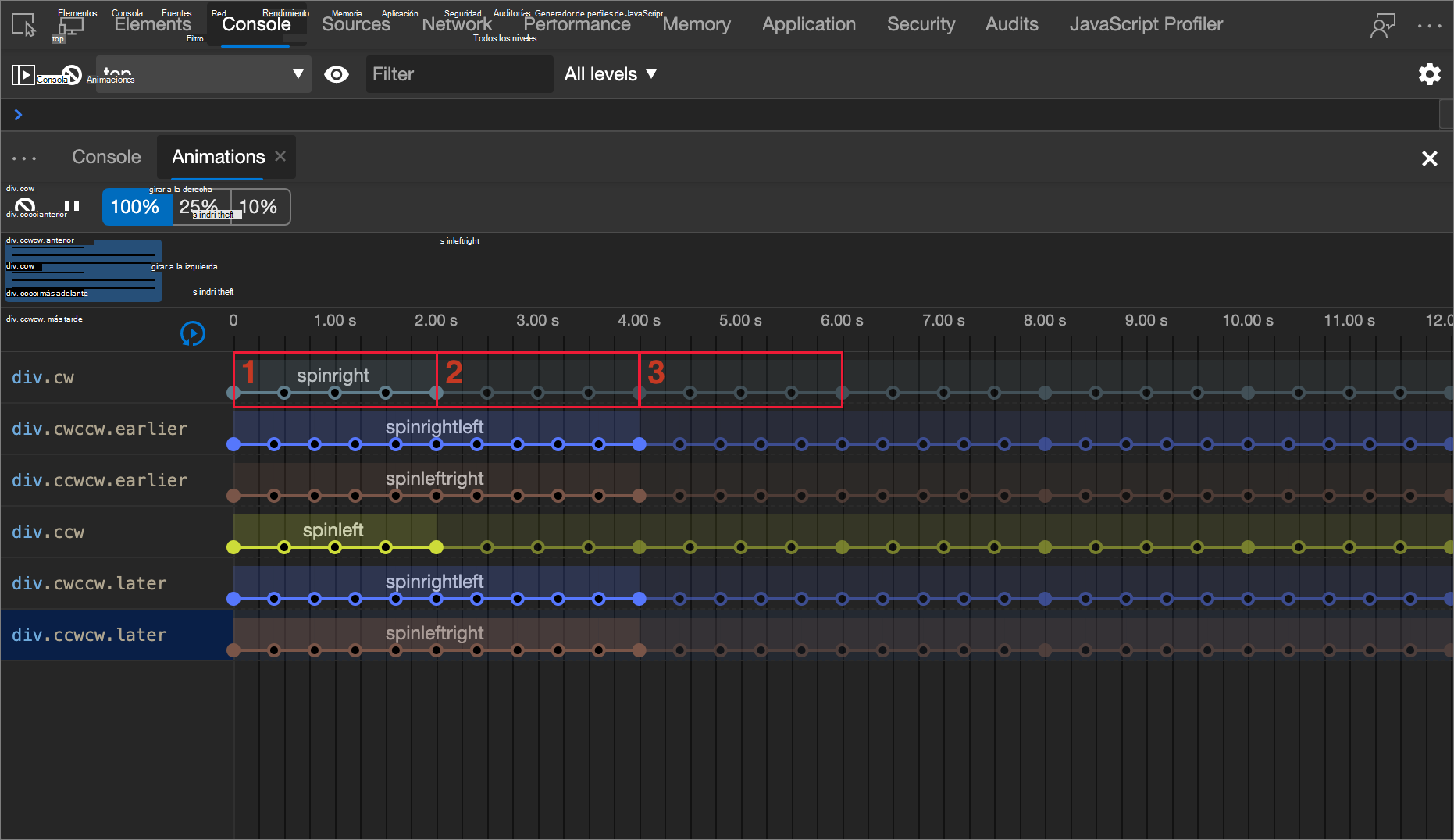This screenshot has height=840, width=1454.
Task: Toggle the device emulation icon
Action: coord(70,25)
